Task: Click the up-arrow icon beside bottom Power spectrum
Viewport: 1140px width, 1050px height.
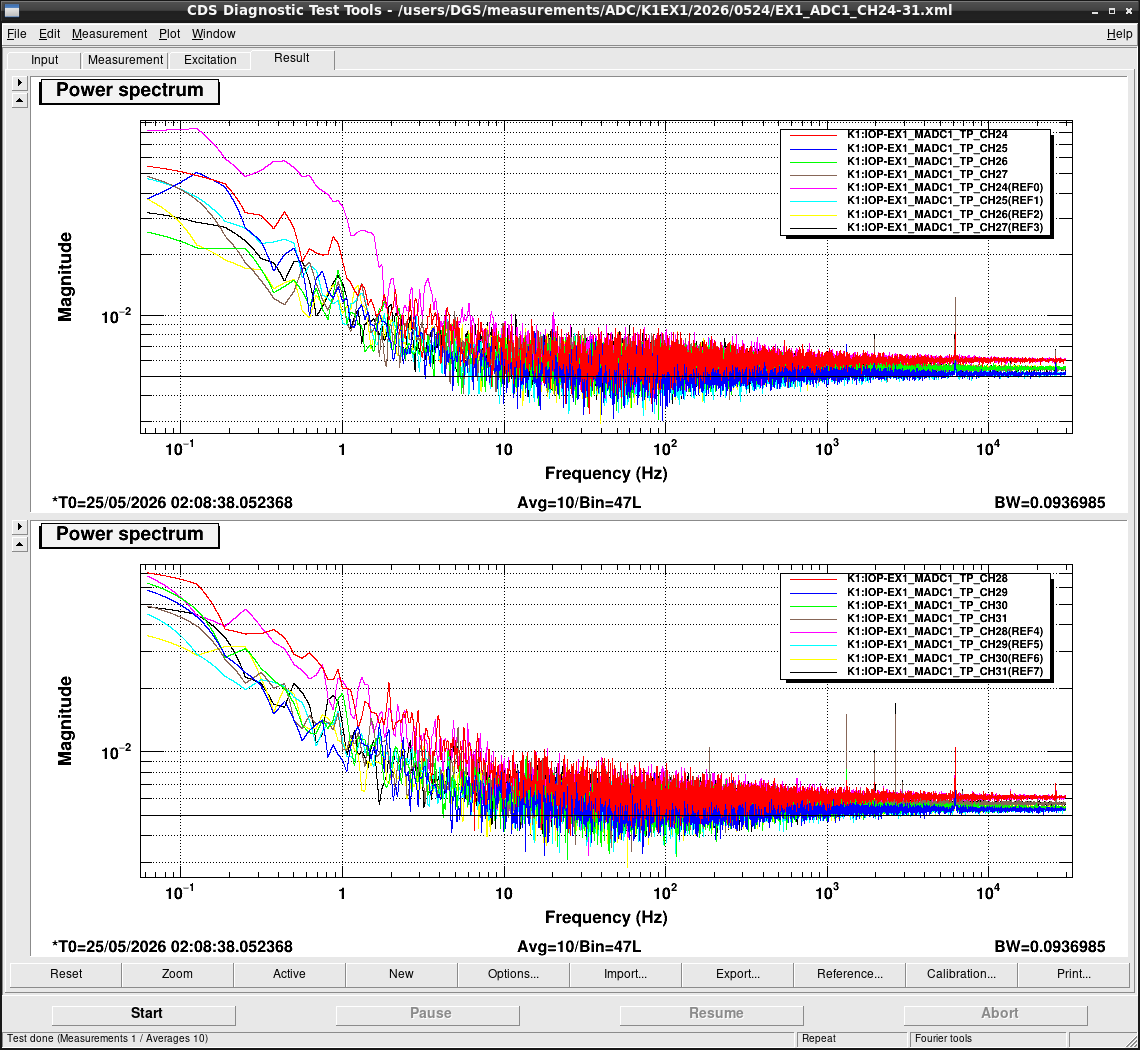Action: 20,544
